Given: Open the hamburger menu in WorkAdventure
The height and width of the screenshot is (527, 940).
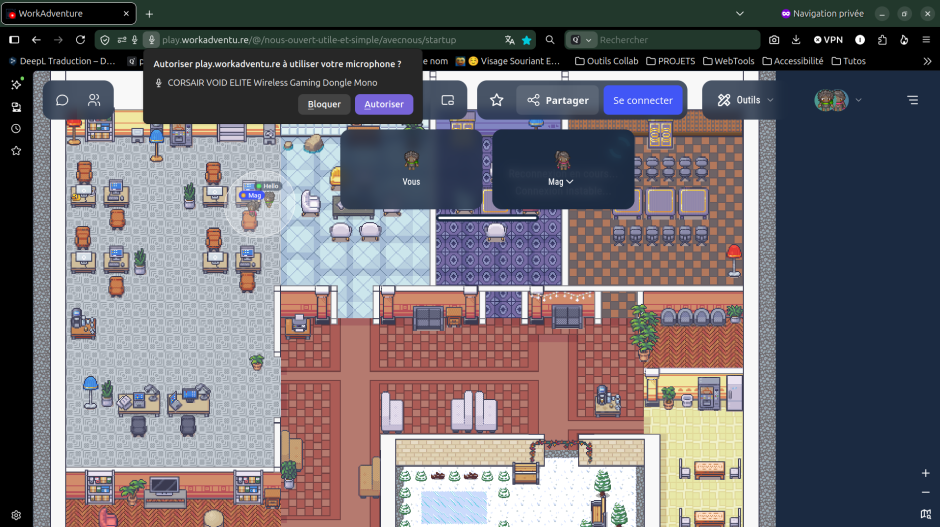Looking at the screenshot, I should tap(912, 100).
